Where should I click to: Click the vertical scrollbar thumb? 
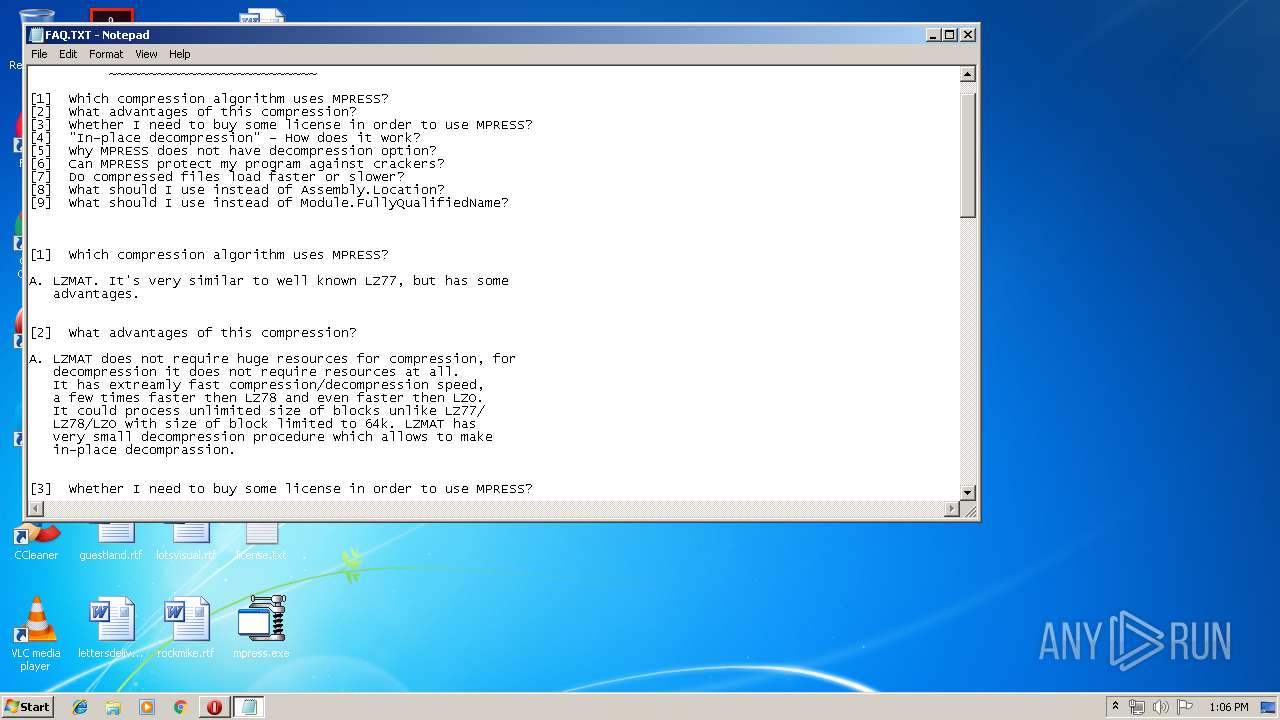967,154
